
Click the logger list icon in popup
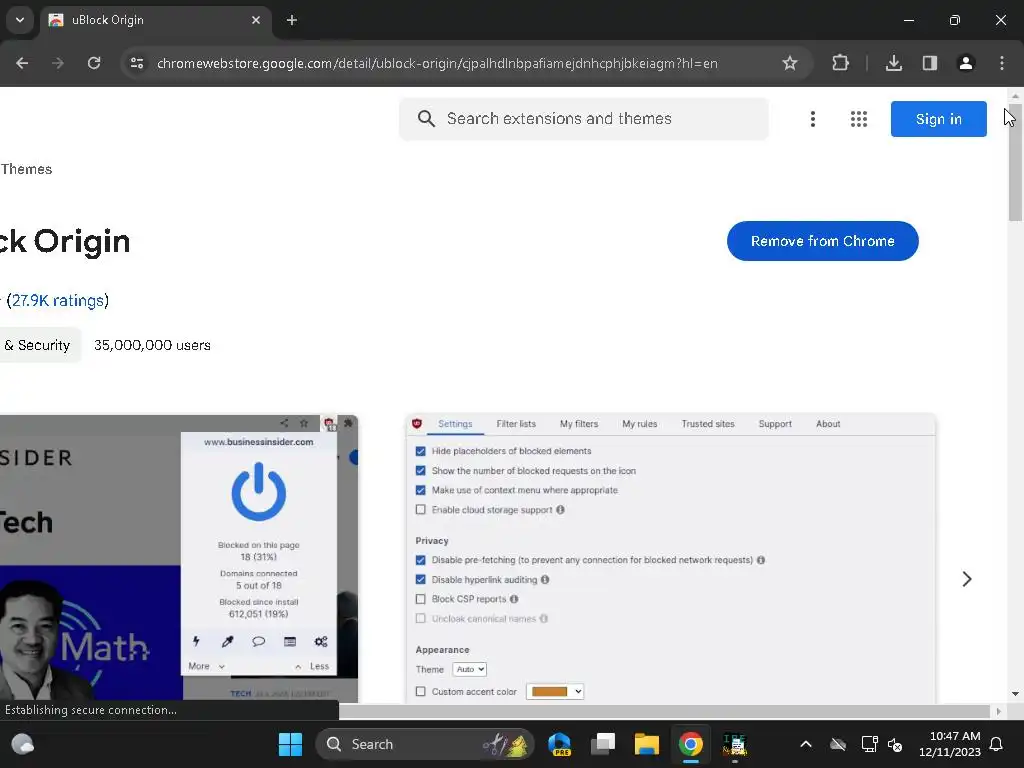click(290, 641)
